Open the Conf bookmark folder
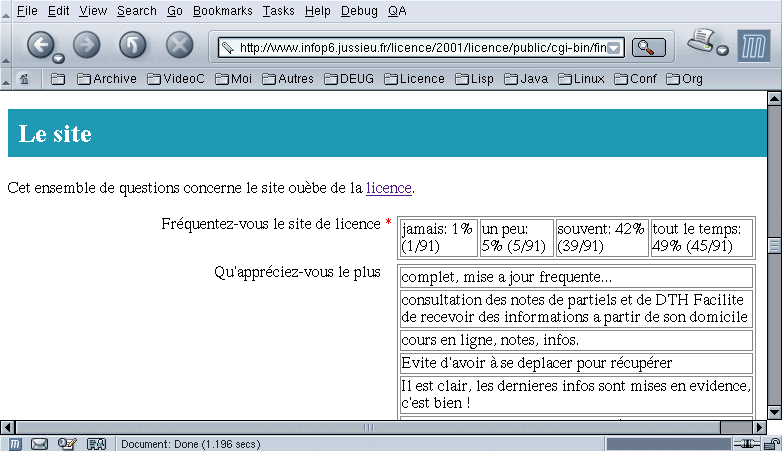This screenshot has height=451, width=782. tap(635, 79)
